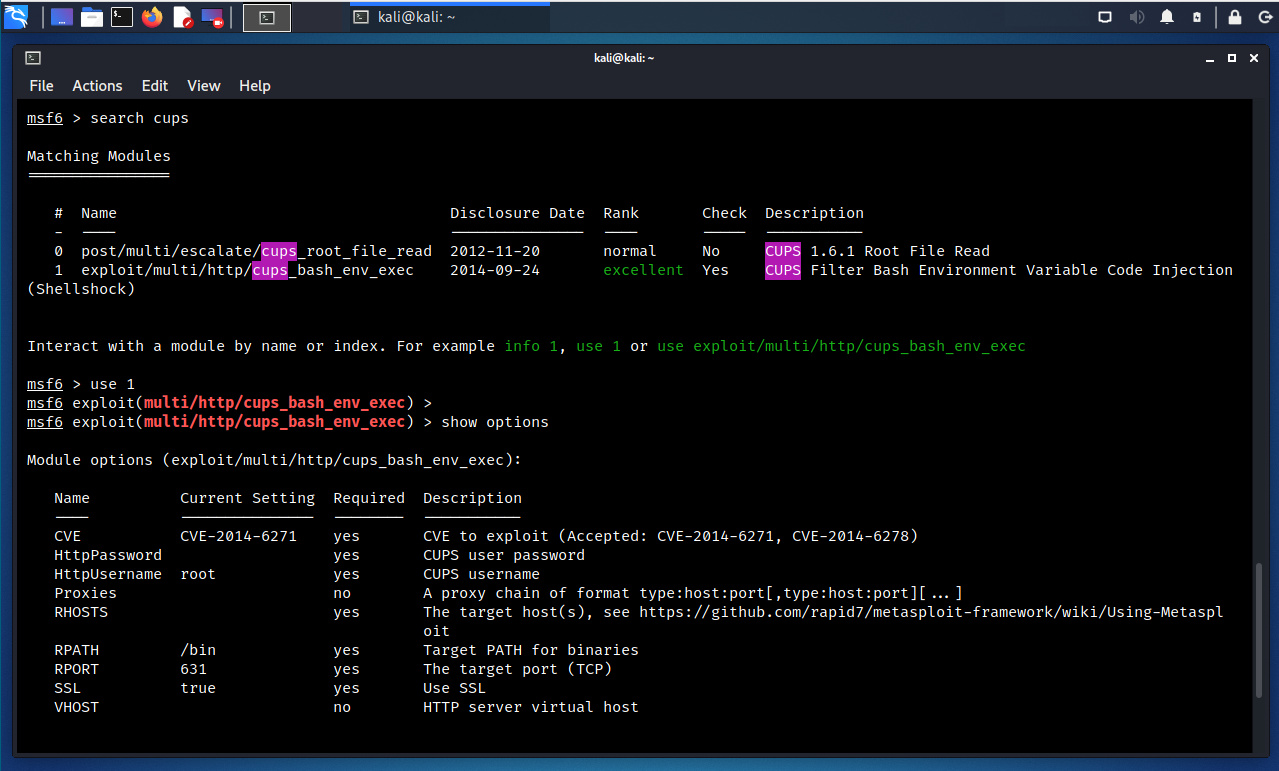Screen dimensions: 1279x771
Task: Lock the screen with padlock icon
Action: 1235,17
